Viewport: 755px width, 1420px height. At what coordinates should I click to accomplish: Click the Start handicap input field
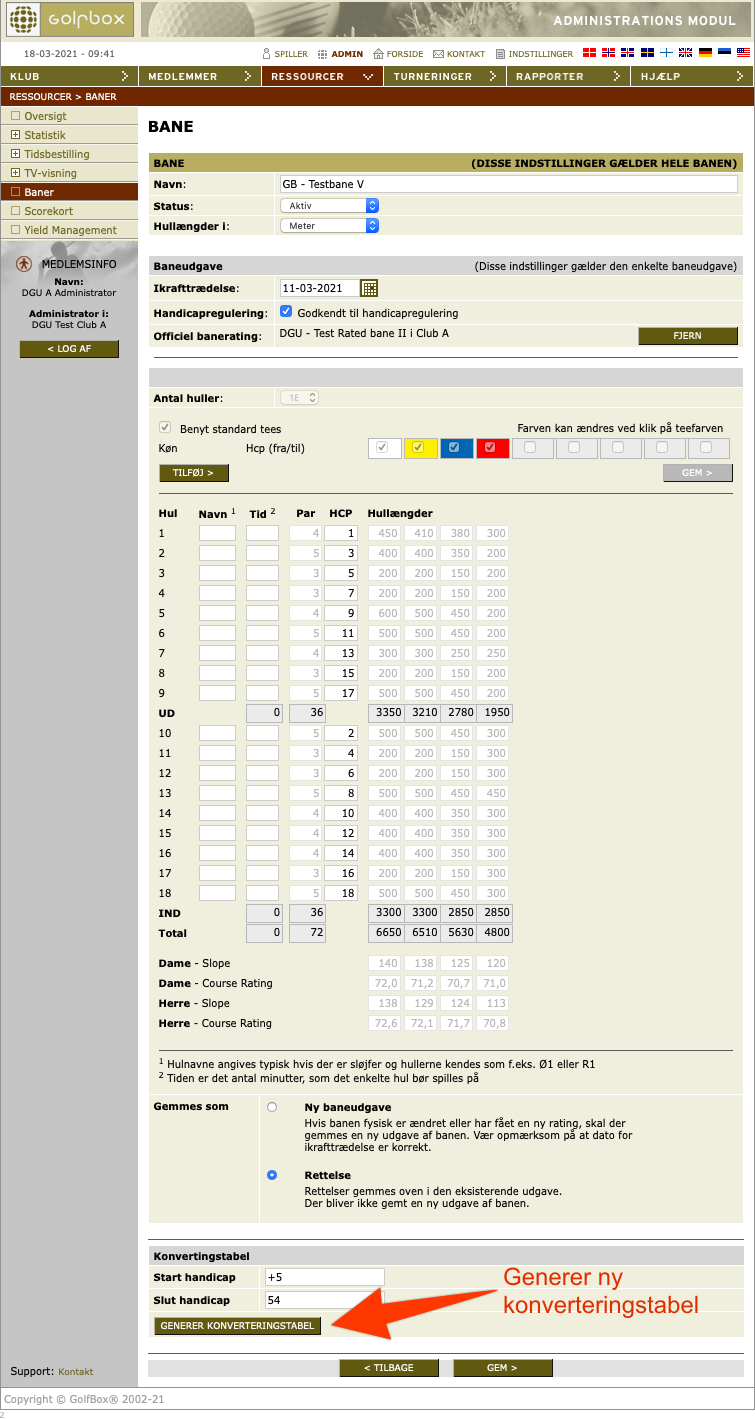click(x=324, y=1277)
